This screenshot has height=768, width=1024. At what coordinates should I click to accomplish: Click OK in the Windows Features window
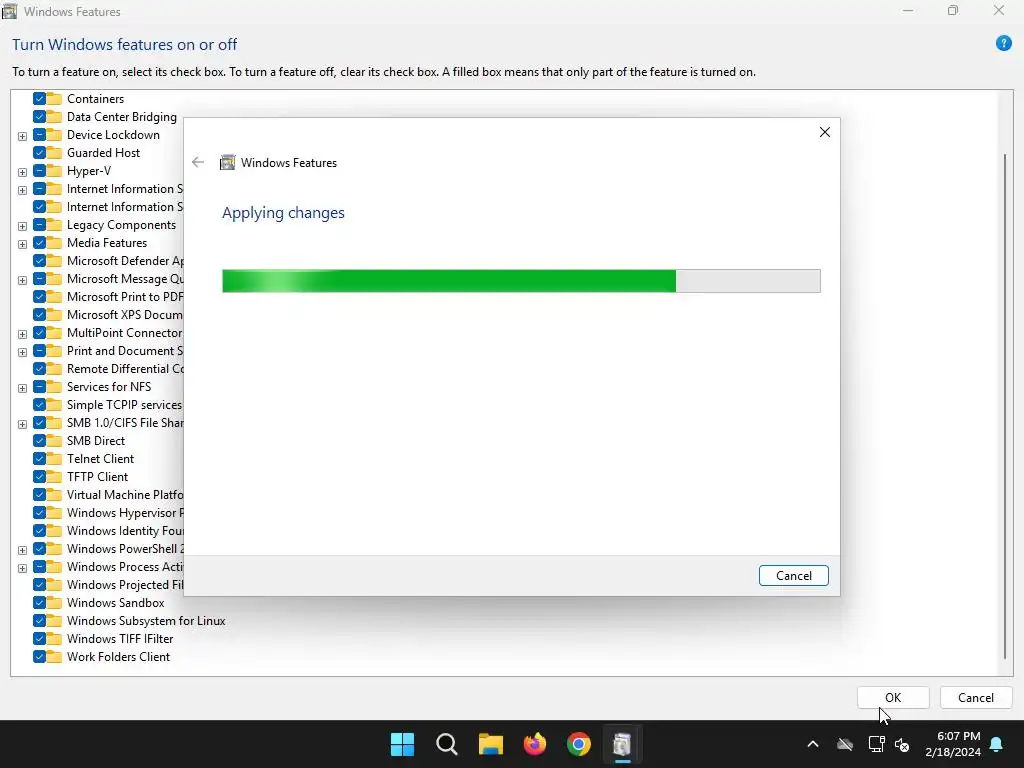[893, 697]
